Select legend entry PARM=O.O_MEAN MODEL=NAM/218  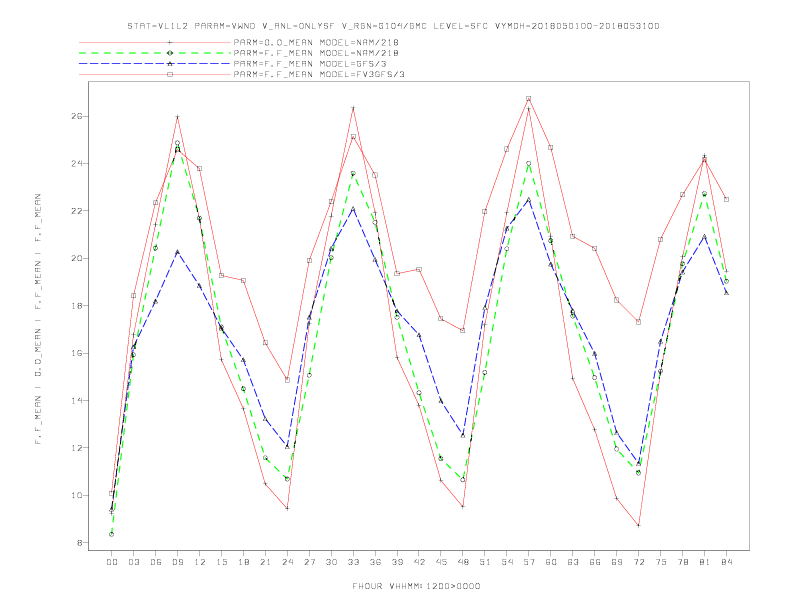click(x=316, y=42)
